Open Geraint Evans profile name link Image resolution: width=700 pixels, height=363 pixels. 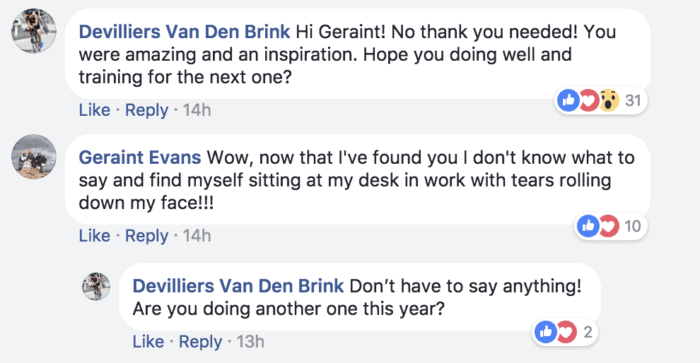tap(140, 157)
